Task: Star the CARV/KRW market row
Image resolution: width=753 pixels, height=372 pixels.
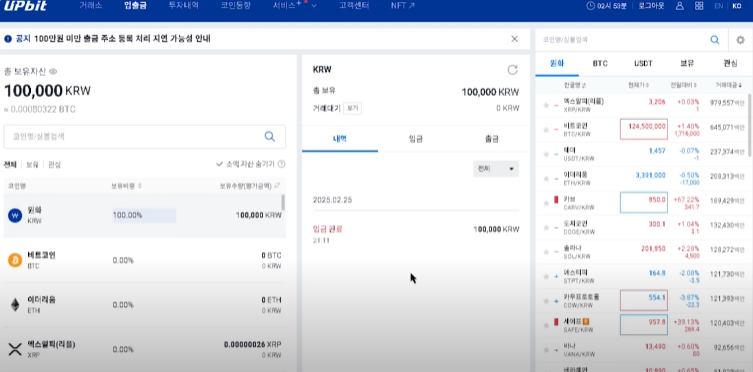Action: (546, 203)
